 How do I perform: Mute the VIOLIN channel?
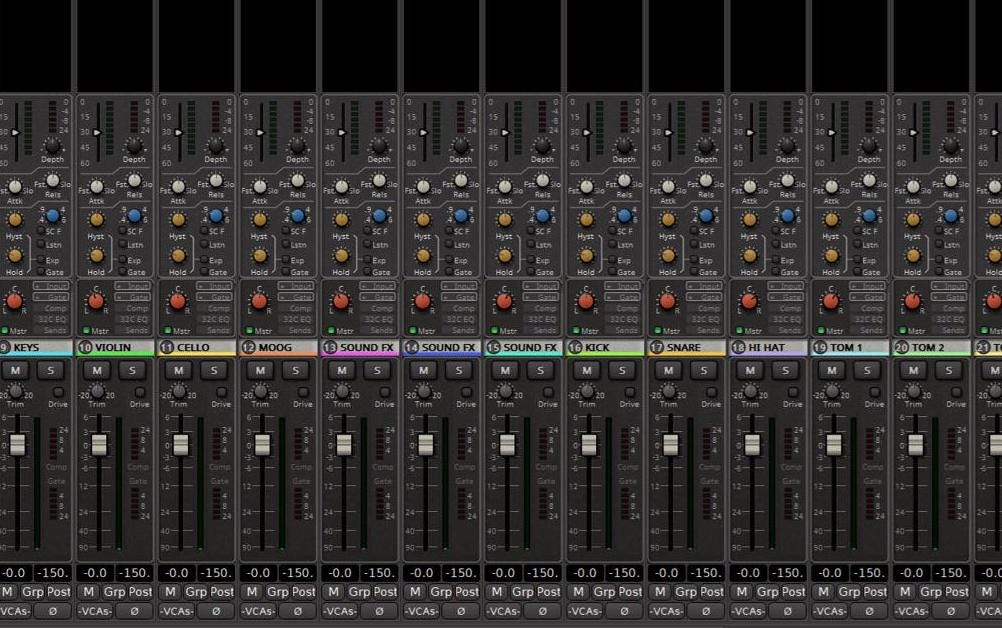coord(97,370)
